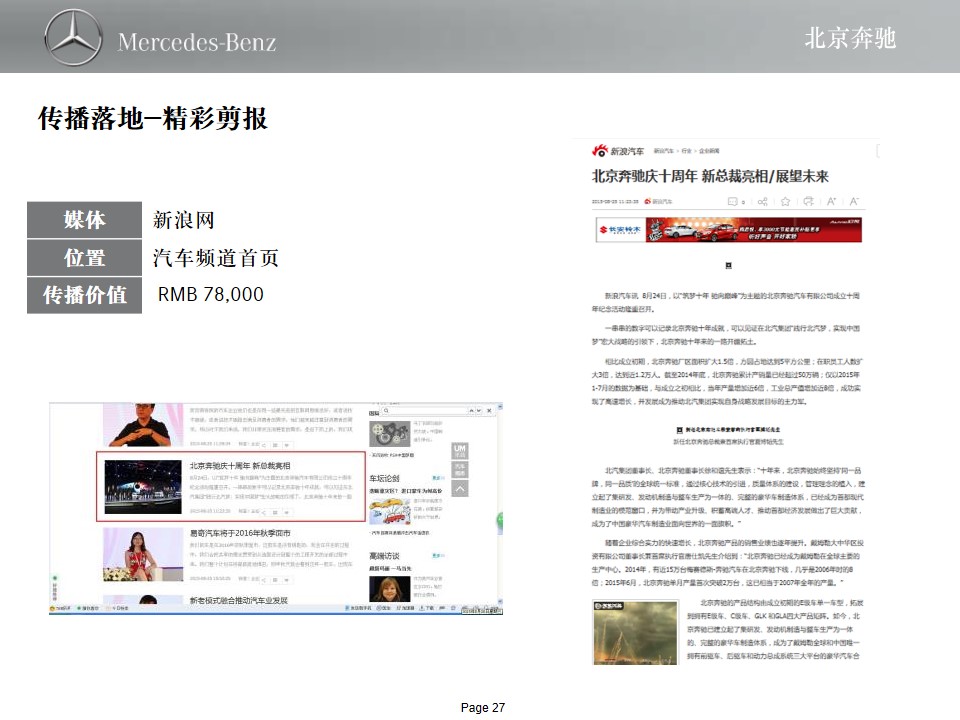Click the 位置 label cell
This screenshot has height=720, width=960.
[84, 258]
